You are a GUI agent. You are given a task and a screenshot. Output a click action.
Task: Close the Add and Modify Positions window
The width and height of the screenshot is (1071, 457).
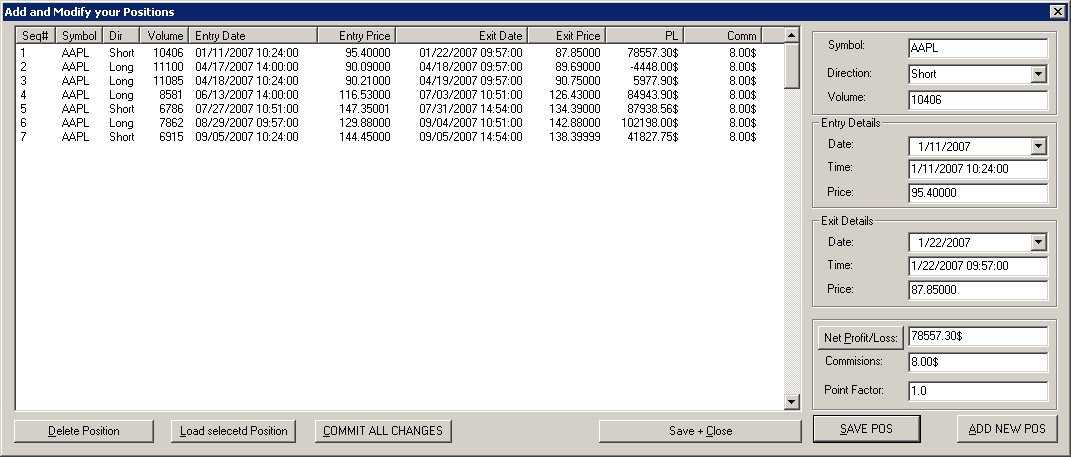(x=1057, y=12)
